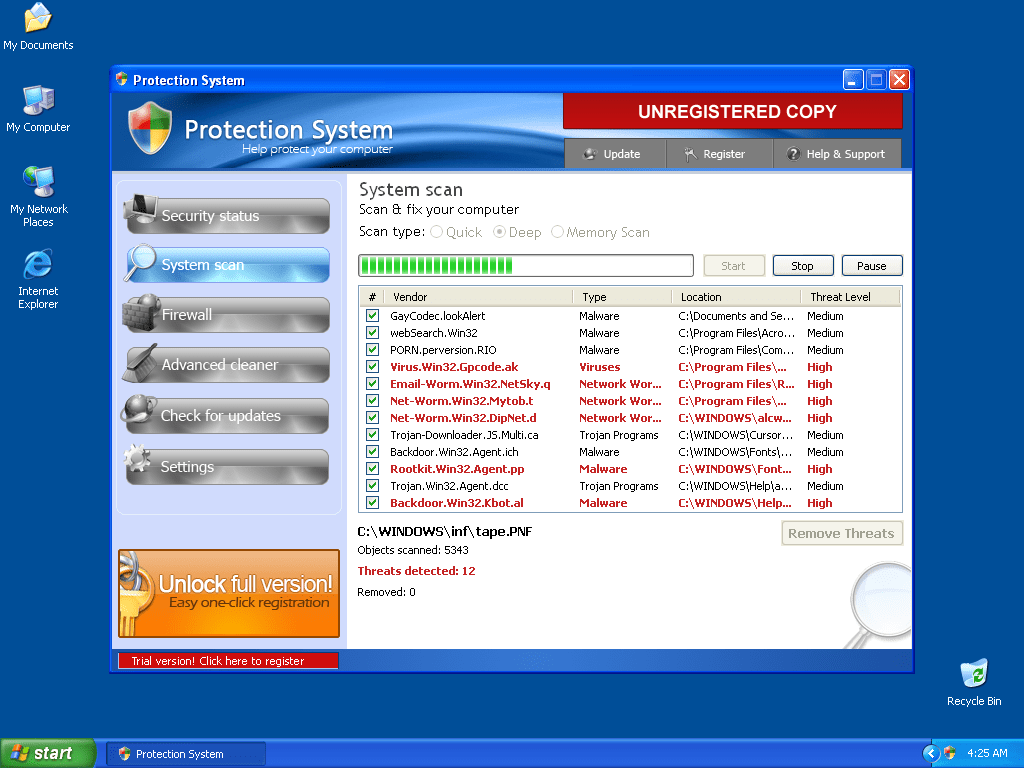Toggle checkbox for Virus.Win32.Gpcode.ak
The height and width of the screenshot is (768, 1024).
372,367
